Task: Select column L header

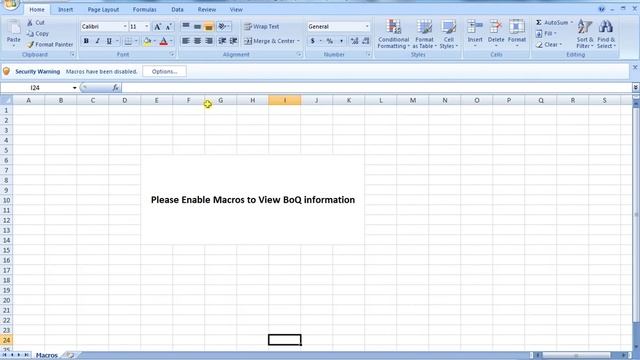Action: 381,100
